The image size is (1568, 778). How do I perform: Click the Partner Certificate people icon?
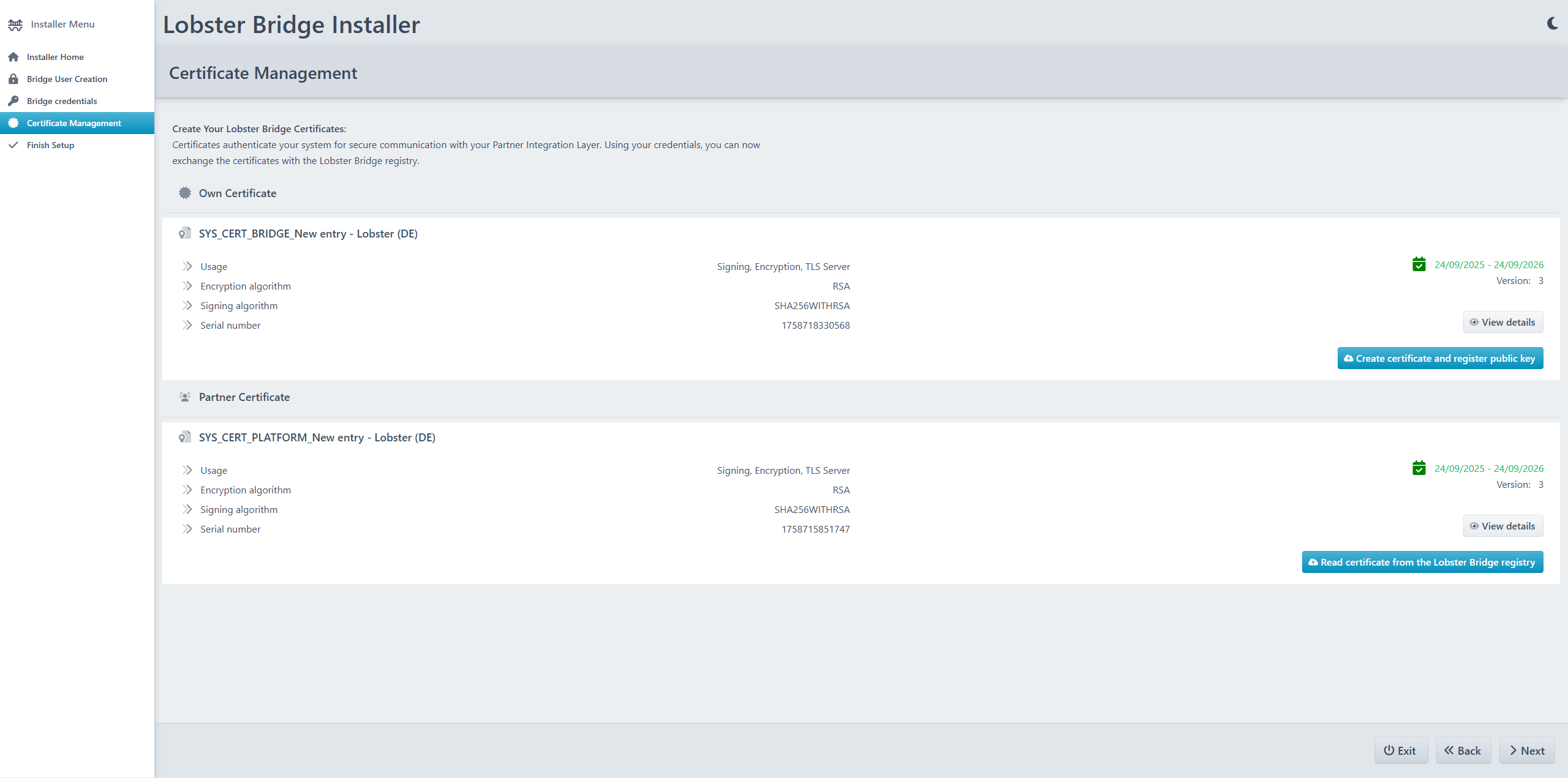coord(184,397)
